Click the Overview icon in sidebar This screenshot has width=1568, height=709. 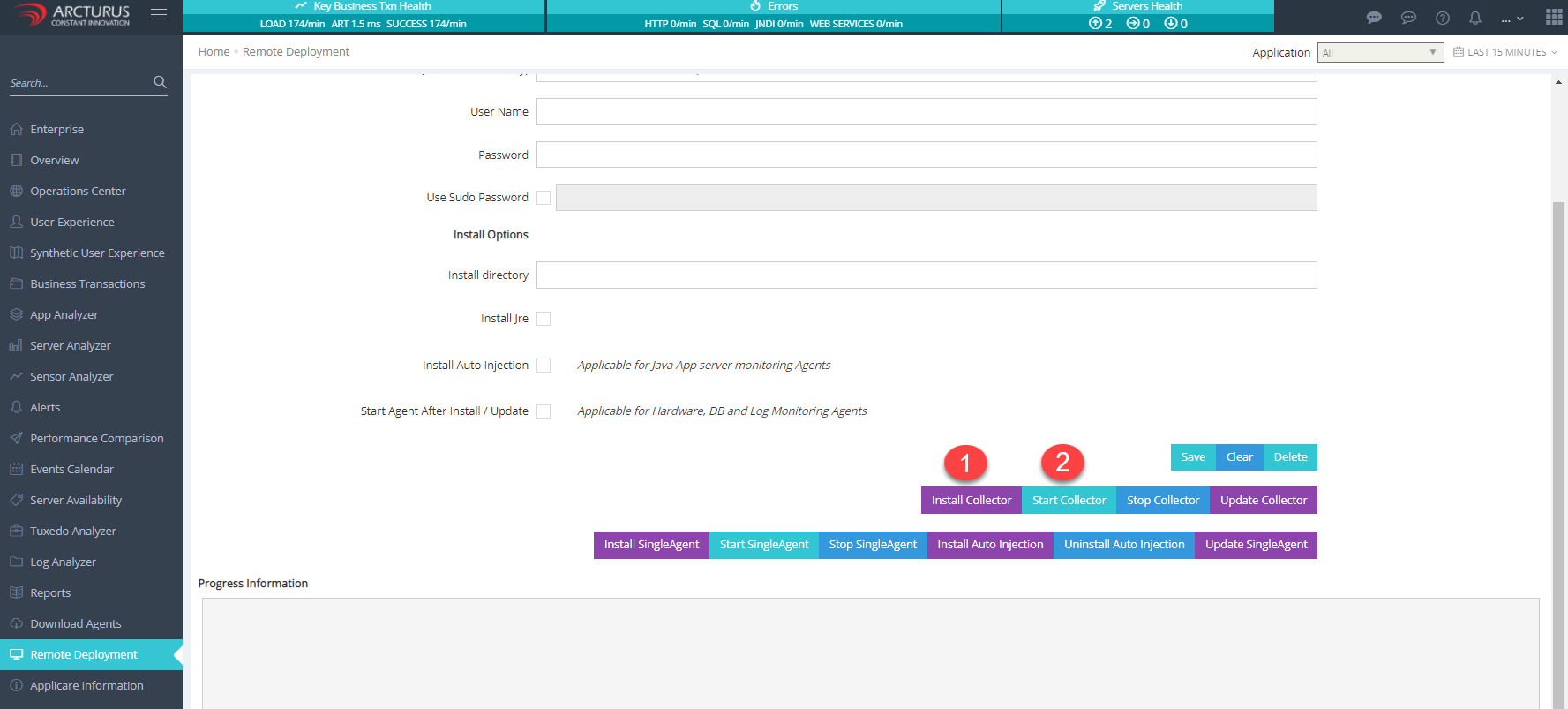(16, 160)
